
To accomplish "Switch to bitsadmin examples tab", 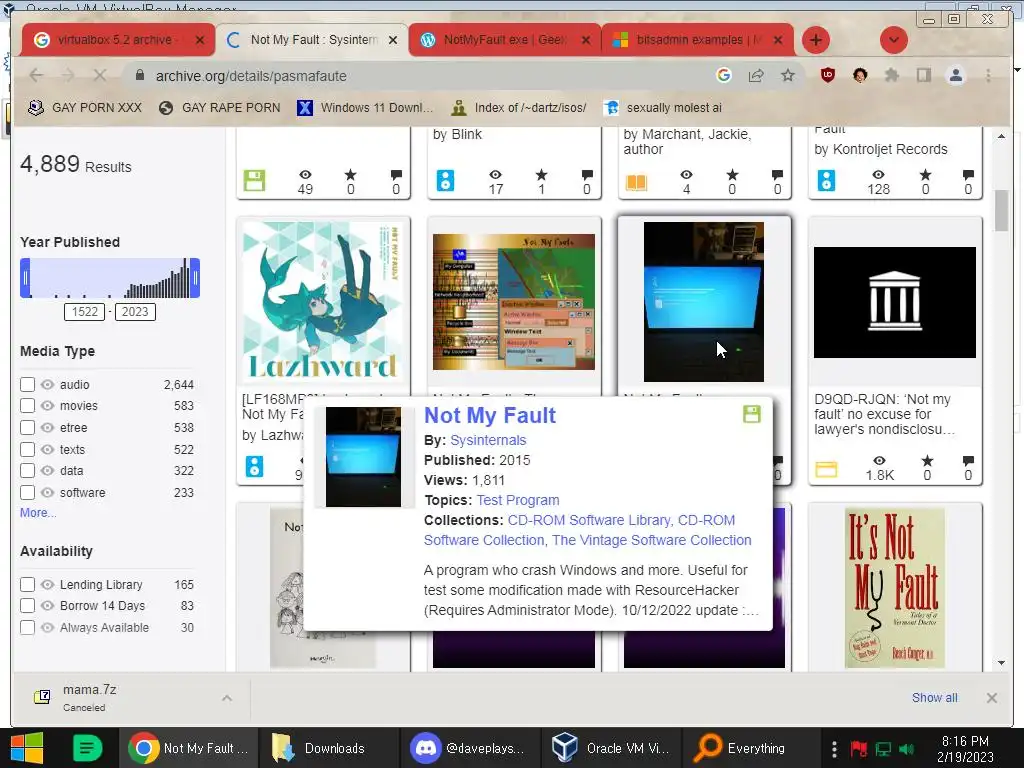I will point(697,40).
